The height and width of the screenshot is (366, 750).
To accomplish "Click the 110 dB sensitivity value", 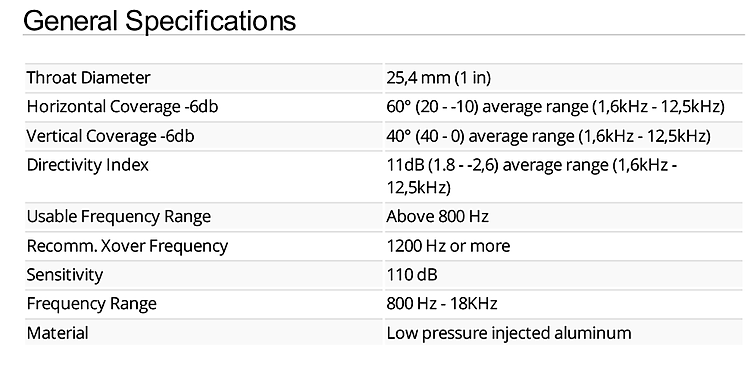I will pyautogui.click(x=412, y=275).
